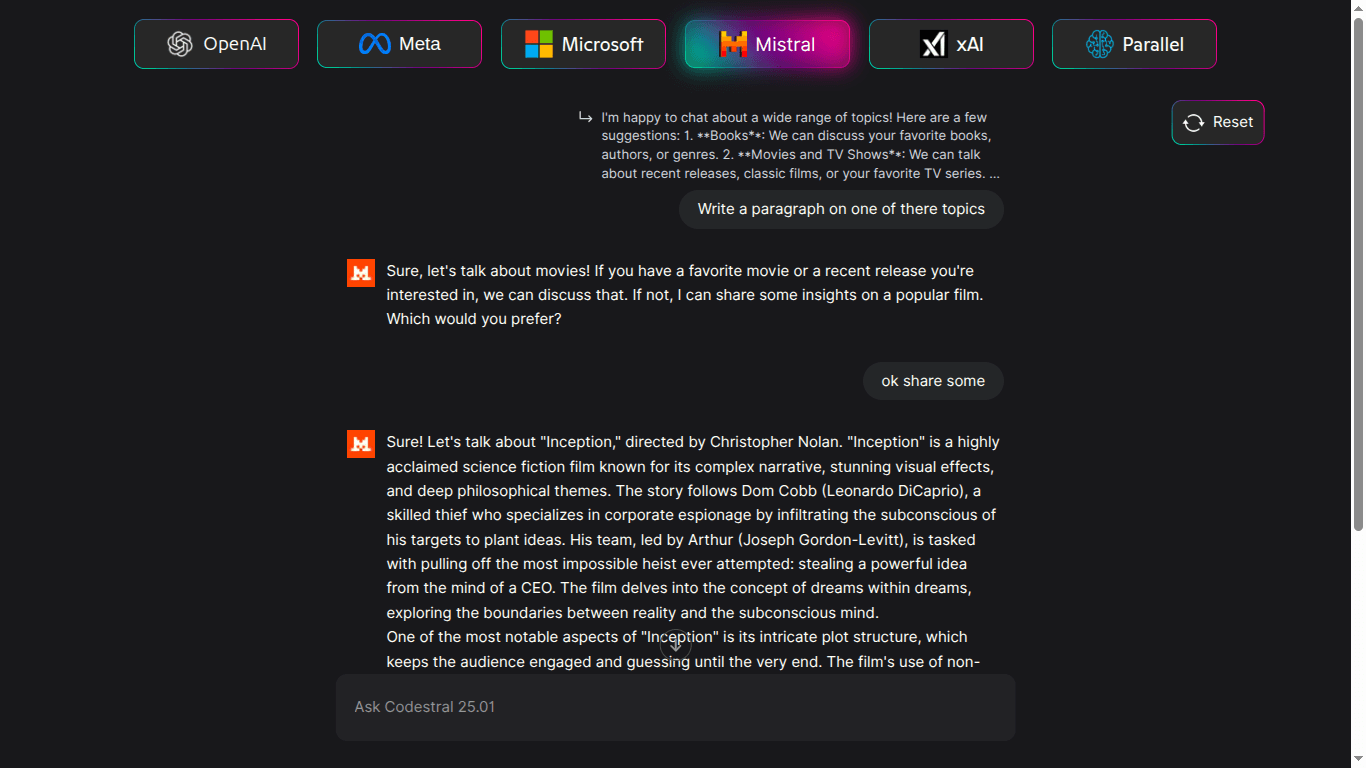Click the 'ok share some' message bubble
The height and width of the screenshot is (768, 1366).
932,381
